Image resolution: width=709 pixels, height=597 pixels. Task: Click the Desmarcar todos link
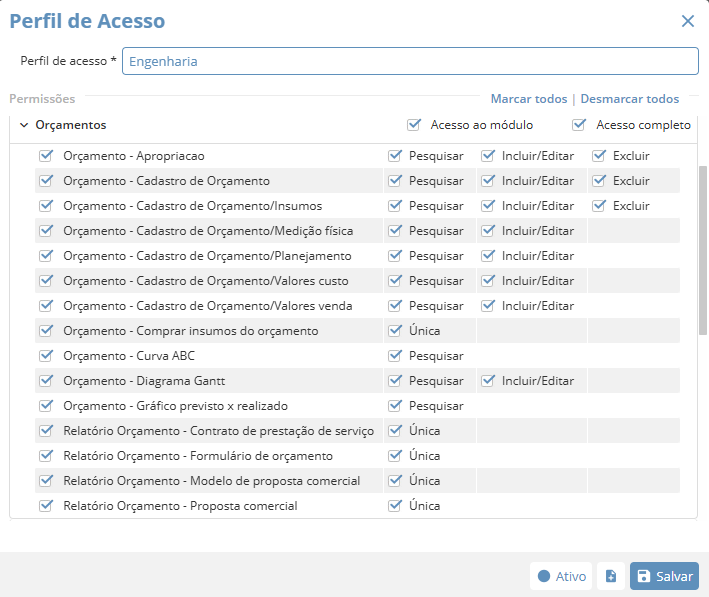coord(629,99)
